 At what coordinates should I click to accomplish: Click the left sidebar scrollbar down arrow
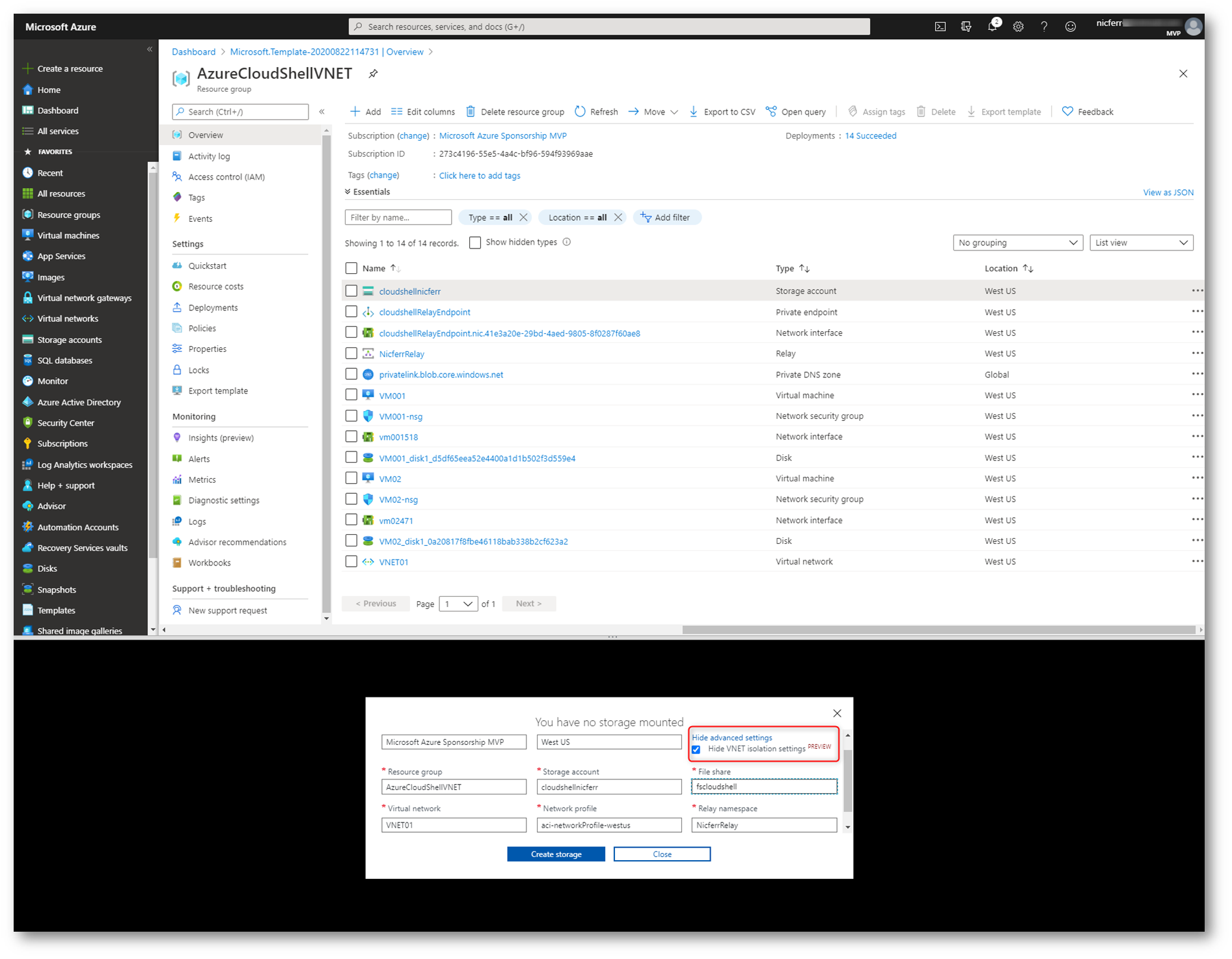click(x=153, y=629)
